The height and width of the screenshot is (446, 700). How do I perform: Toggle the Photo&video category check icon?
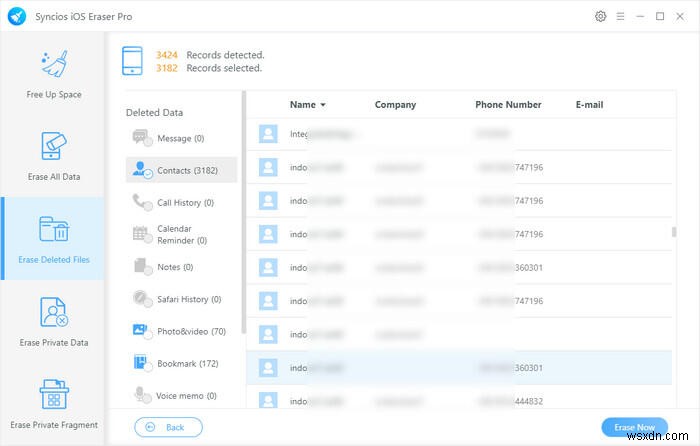tap(148, 335)
